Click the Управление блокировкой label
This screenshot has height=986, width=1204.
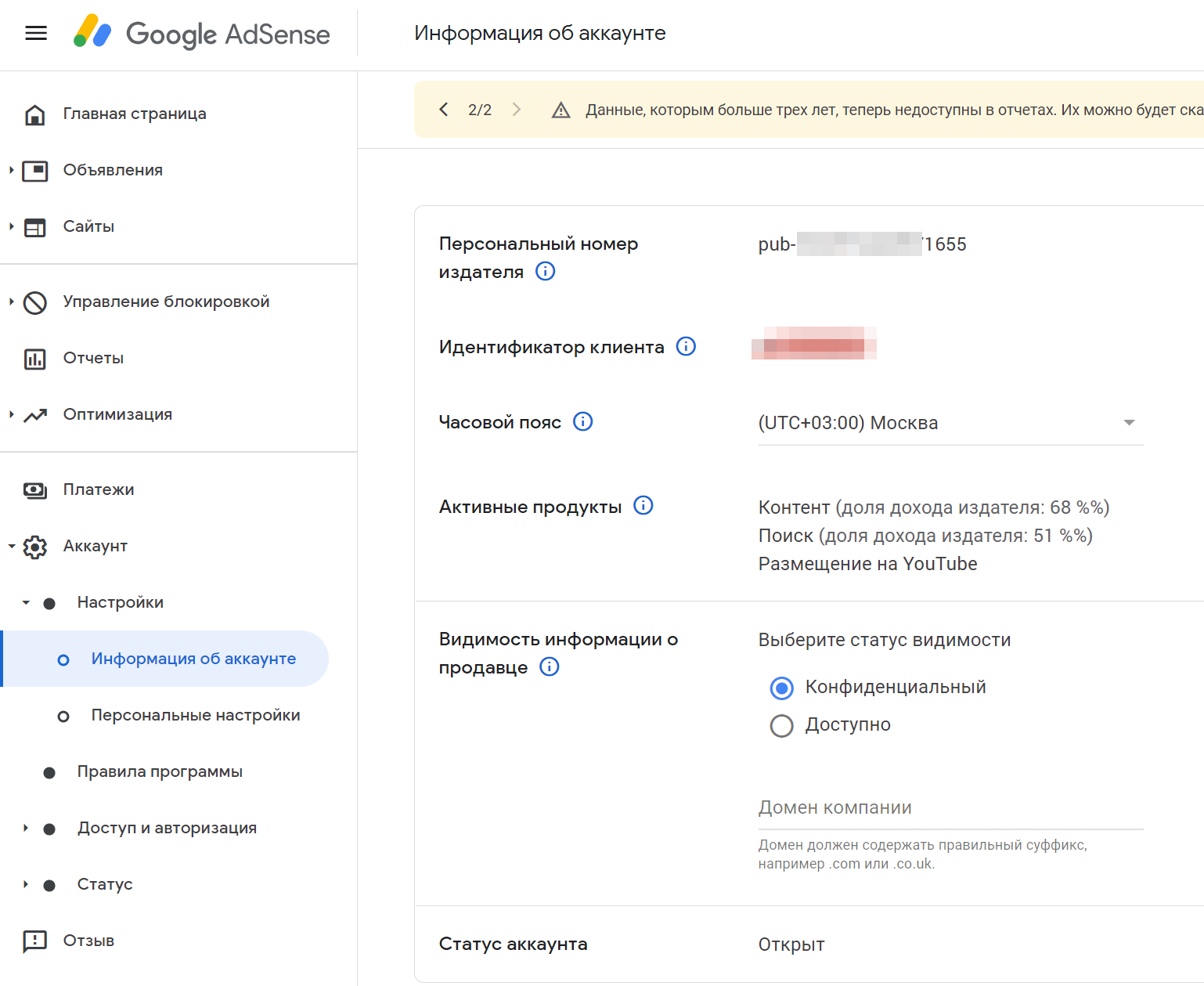coord(166,302)
